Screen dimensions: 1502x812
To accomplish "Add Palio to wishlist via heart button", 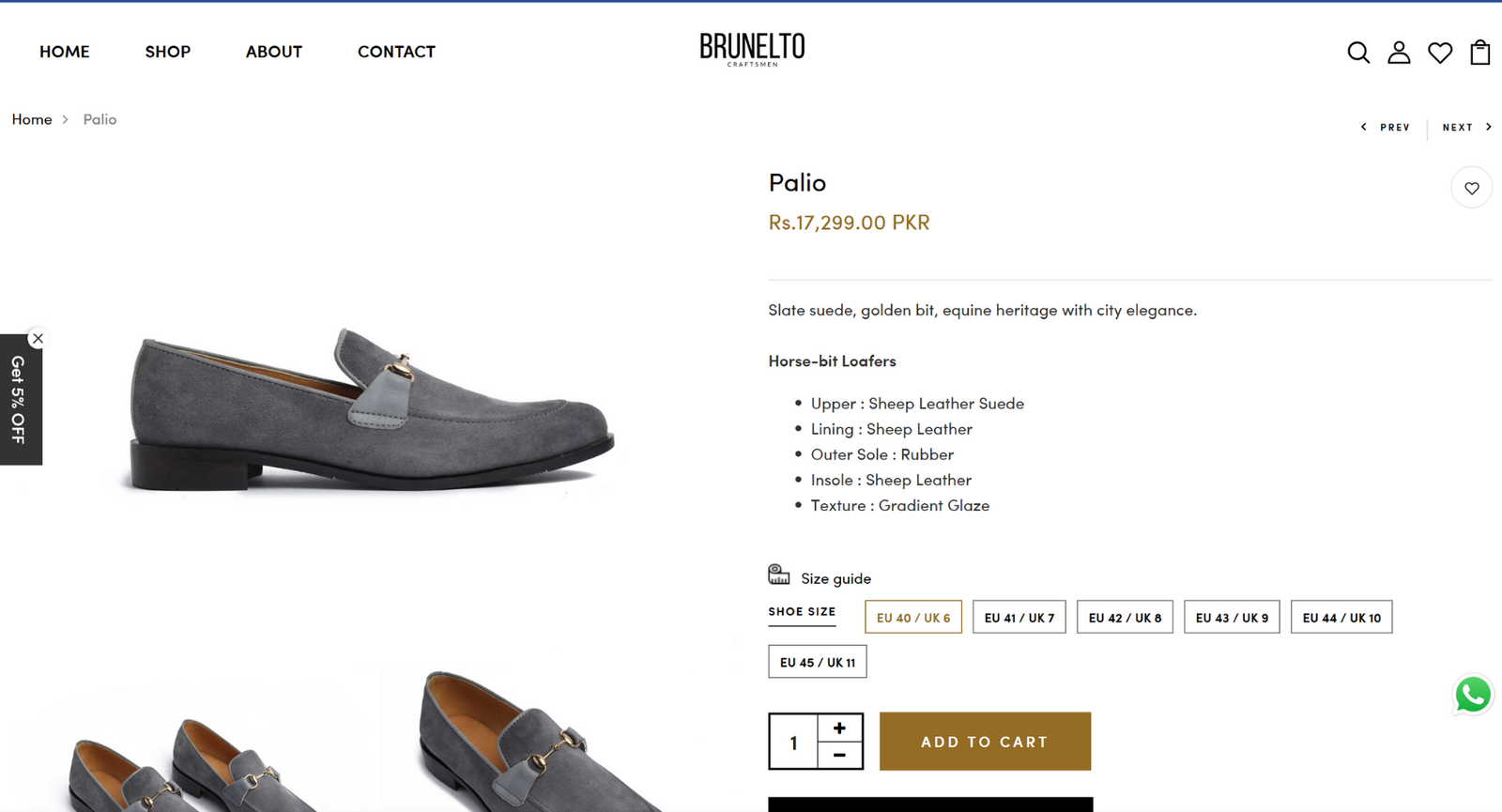I will coord(1471,188).
